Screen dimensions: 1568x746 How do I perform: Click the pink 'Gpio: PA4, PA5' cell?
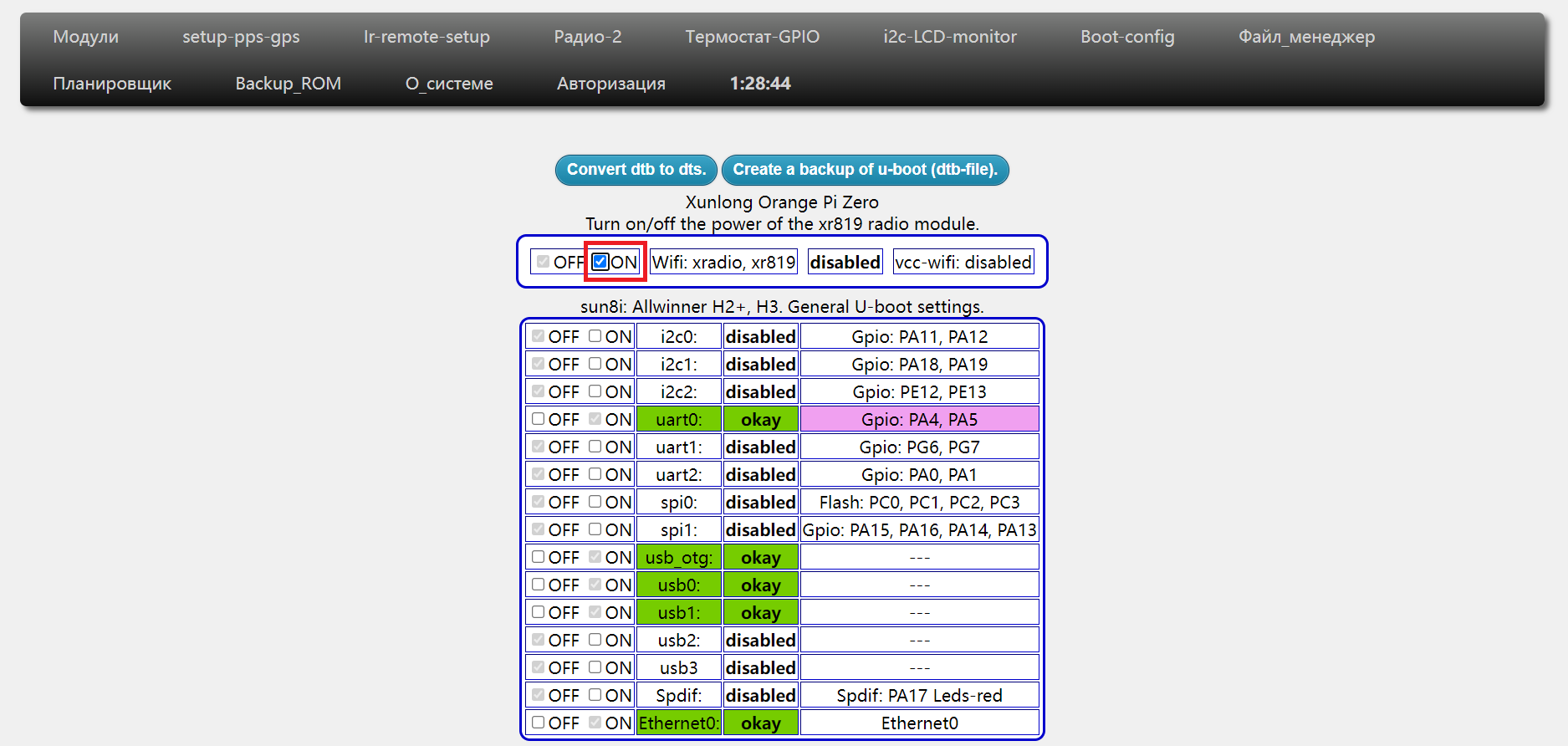(x=919, y=419)
